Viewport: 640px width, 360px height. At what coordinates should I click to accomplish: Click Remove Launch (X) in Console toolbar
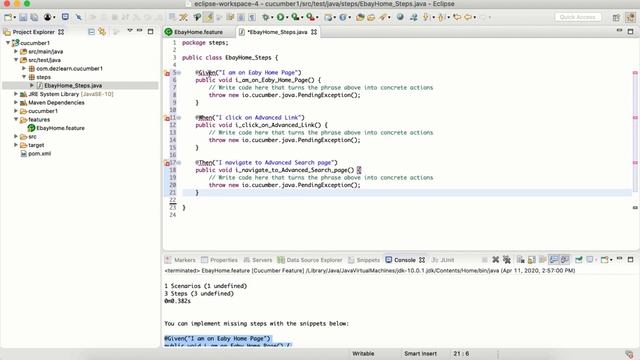point(496,260)
